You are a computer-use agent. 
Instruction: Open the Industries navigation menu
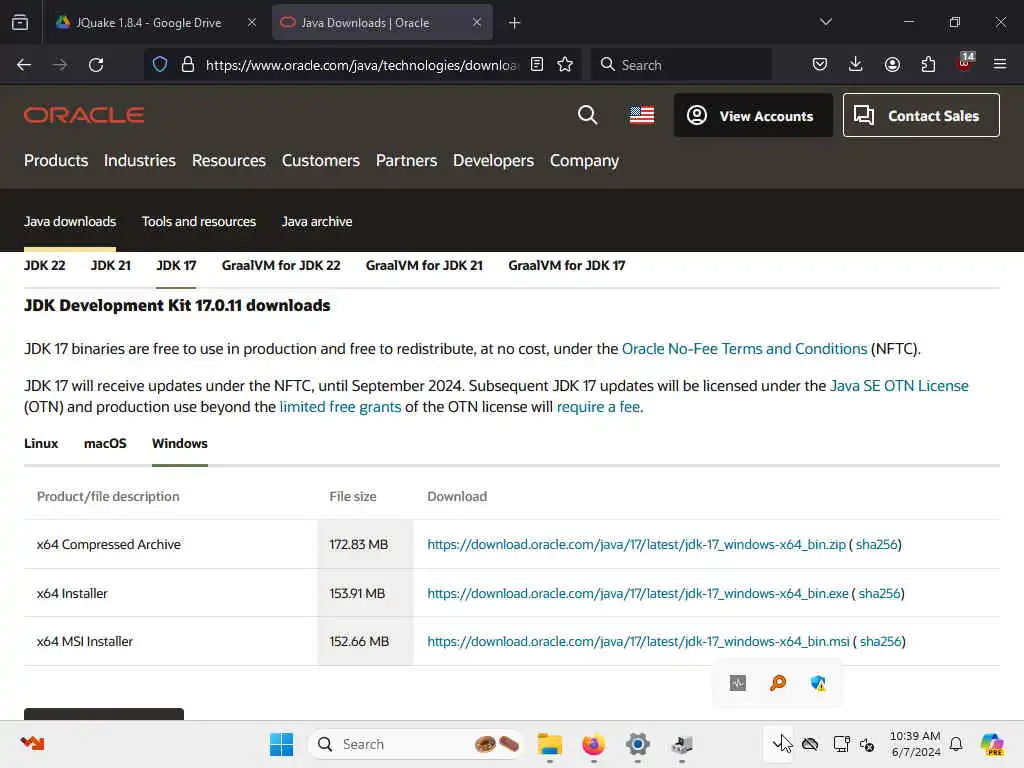point(140,161)
